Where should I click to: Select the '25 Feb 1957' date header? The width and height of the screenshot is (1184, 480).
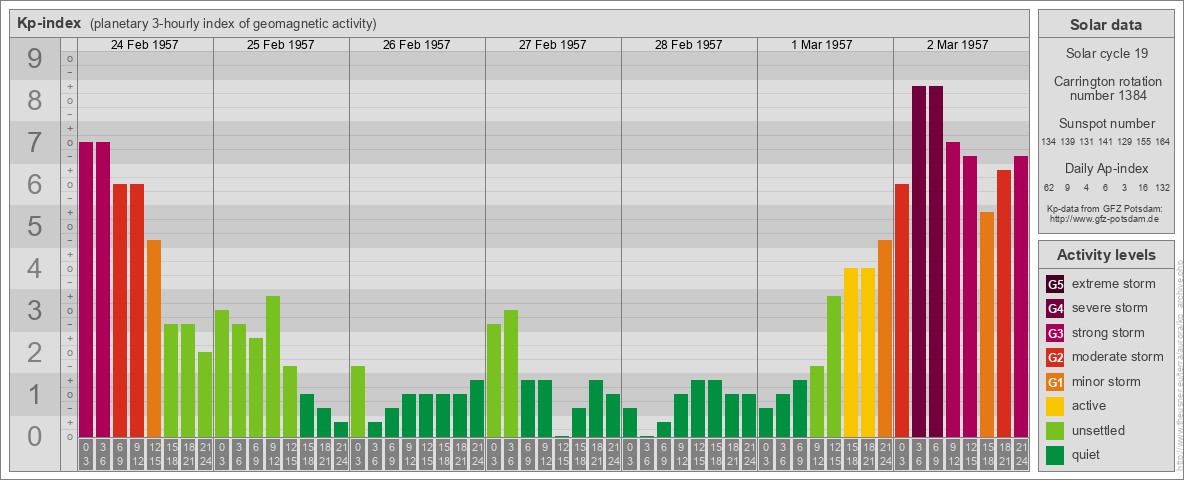tap(281, 45)
